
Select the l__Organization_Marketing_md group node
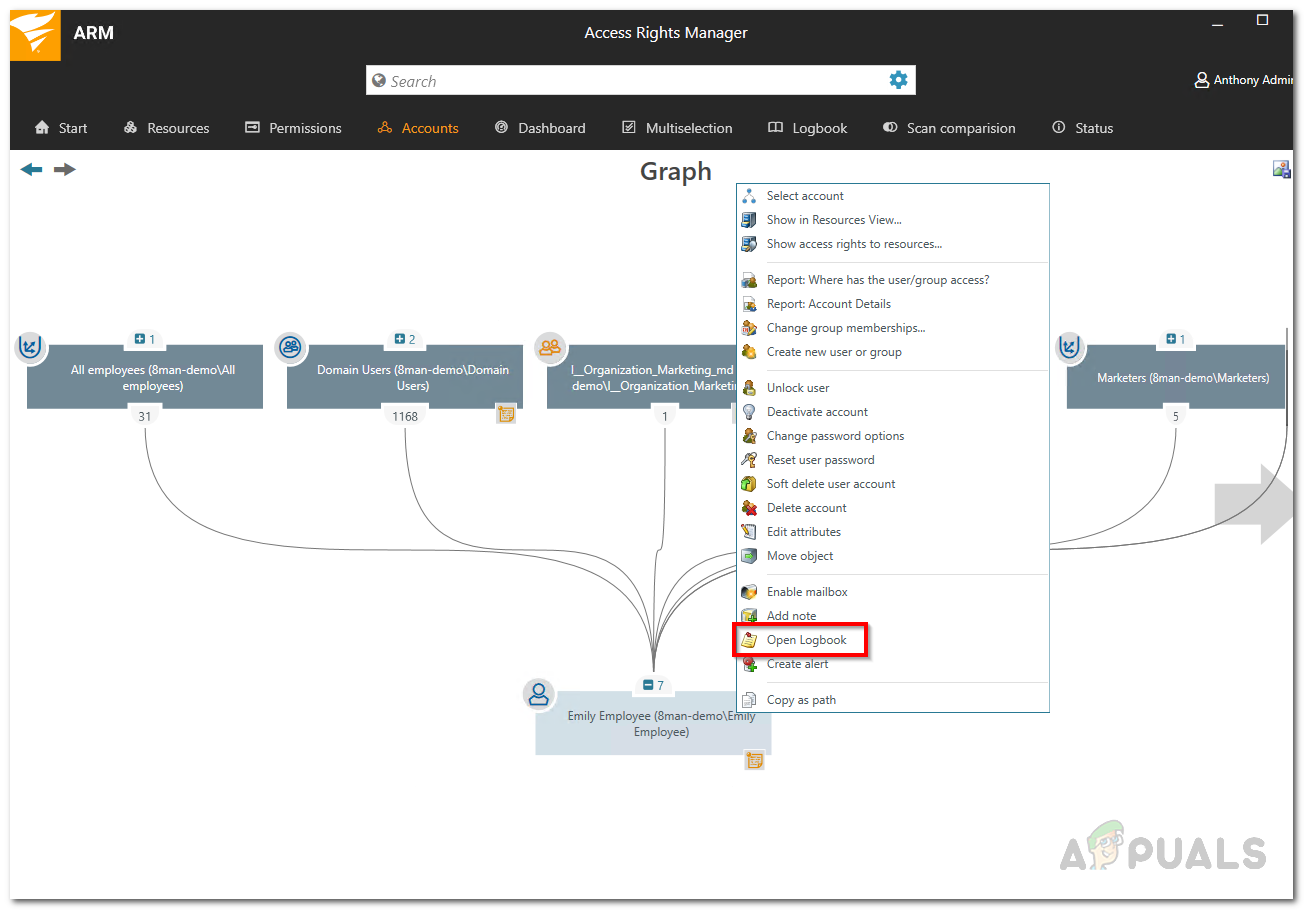click(642, 377)
